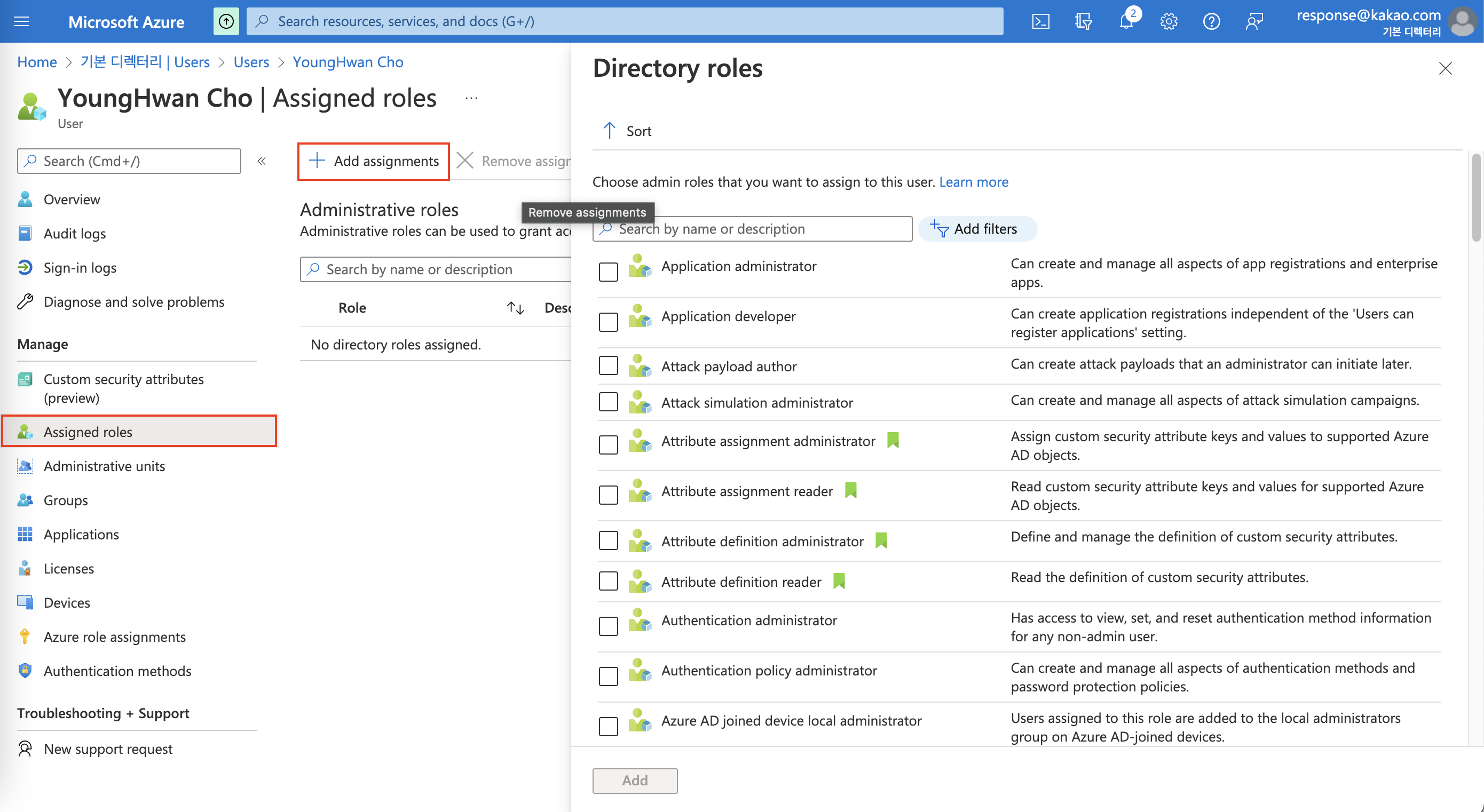Open portal settings gear

(x=1169, y=21)
